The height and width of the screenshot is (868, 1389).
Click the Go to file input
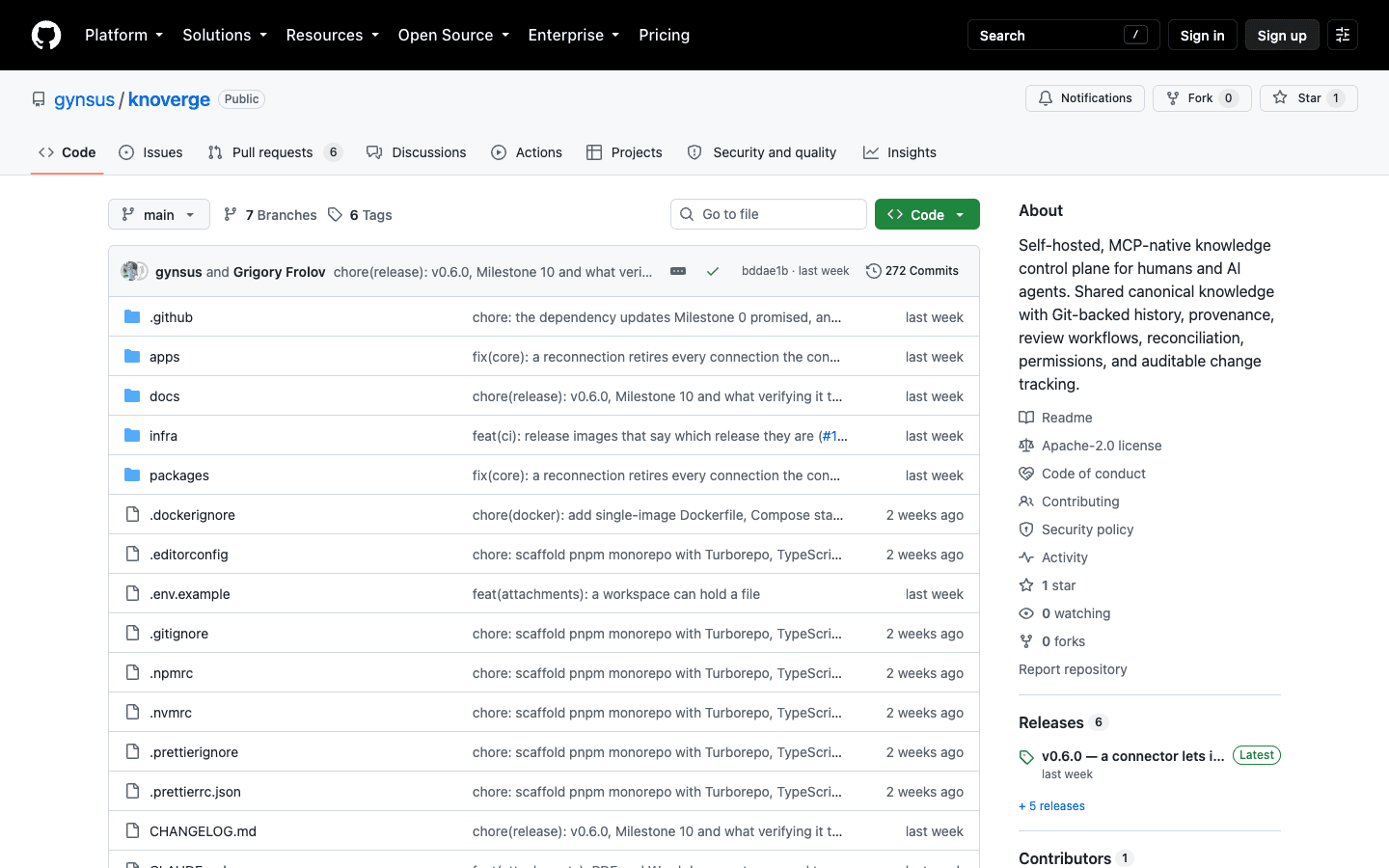(x=769, y=214)
